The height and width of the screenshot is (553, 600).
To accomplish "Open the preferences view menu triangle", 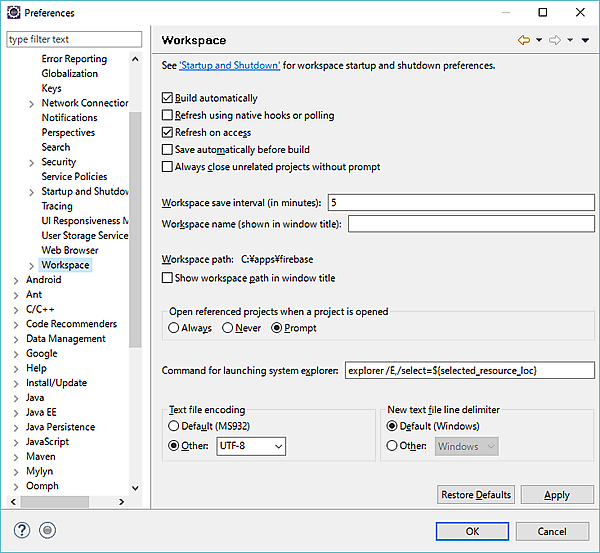I will [585, 40].
